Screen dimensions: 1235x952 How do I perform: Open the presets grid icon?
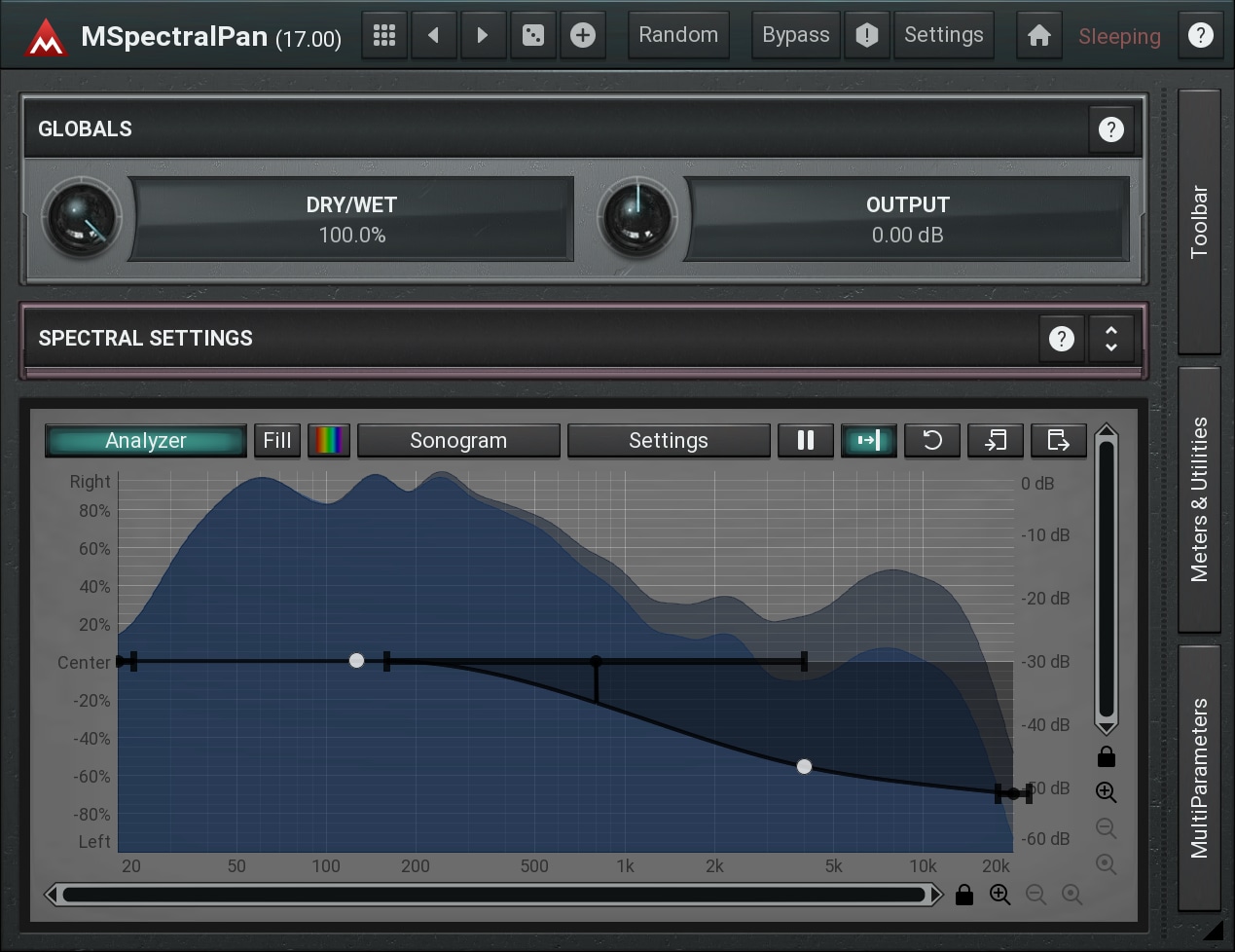pyautogui.click(x=384, y=36)
